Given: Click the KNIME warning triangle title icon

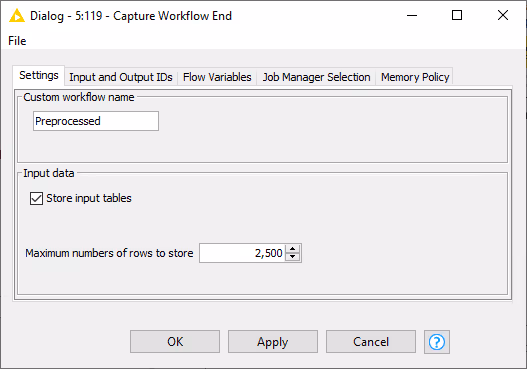Looking at the screenshot, I should (17, 15).
